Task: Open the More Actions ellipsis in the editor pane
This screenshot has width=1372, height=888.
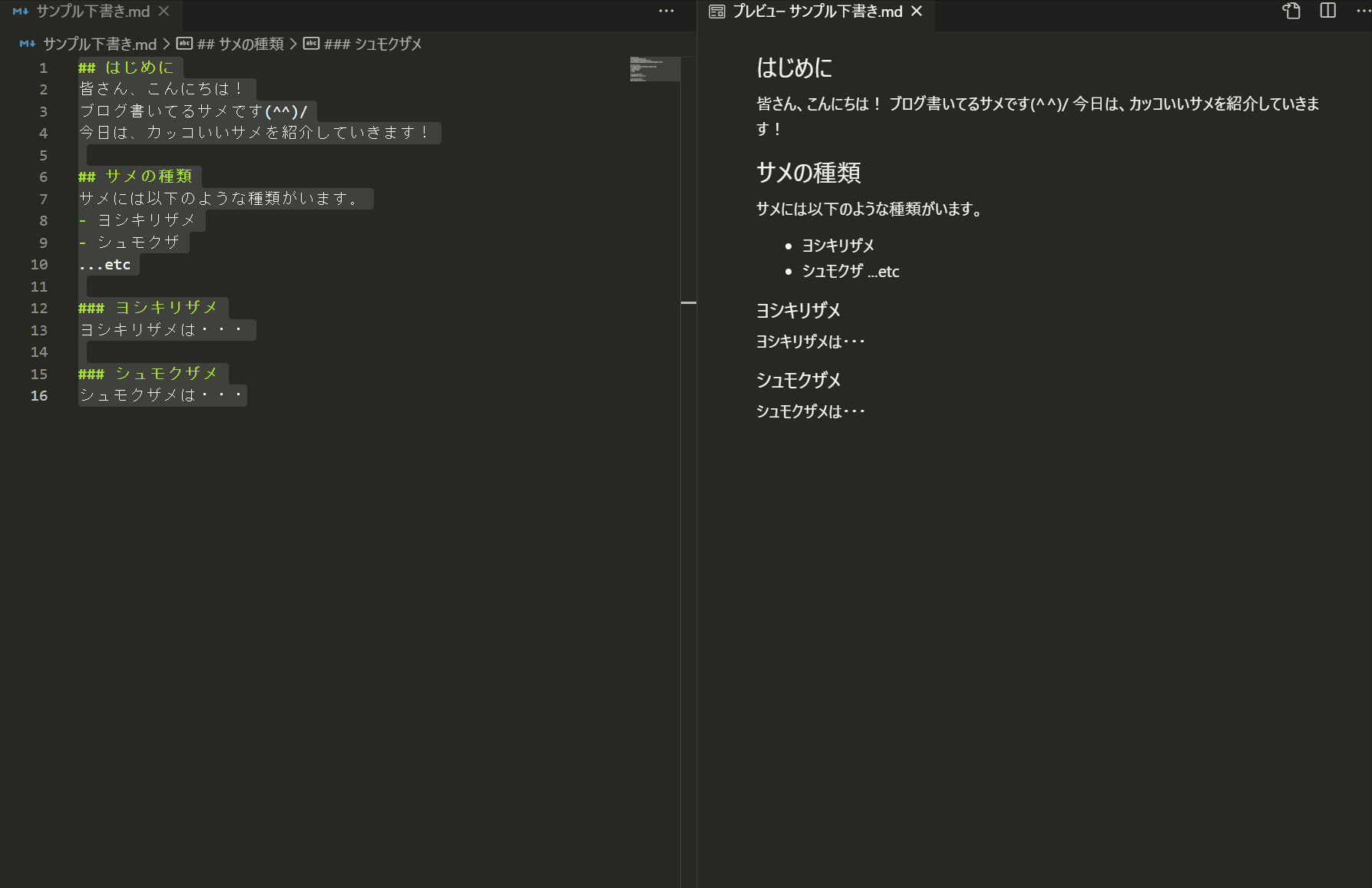Action: coord(665,11)
